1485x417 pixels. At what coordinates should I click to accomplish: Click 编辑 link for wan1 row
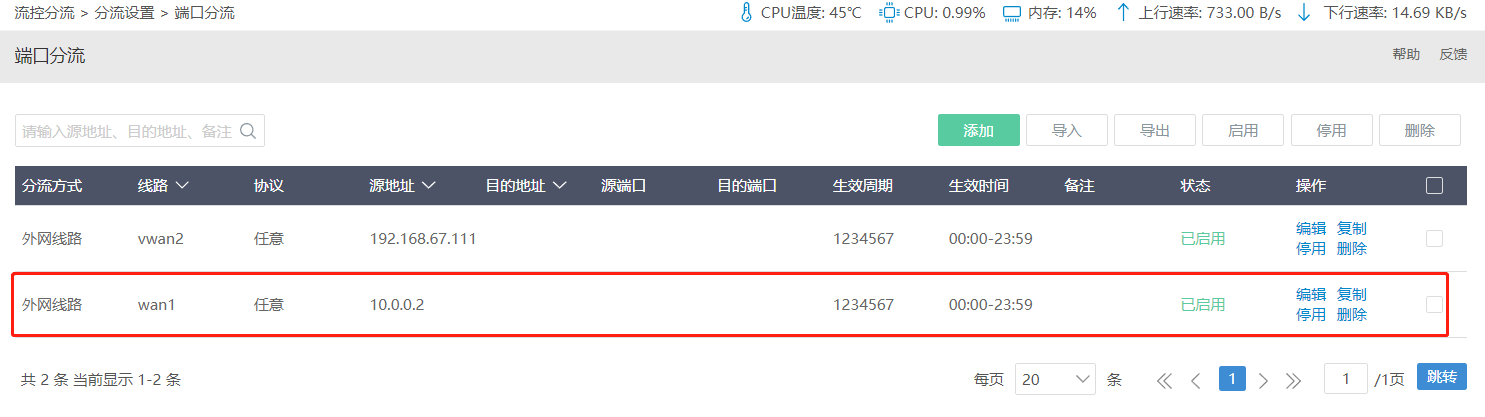[x=1311, y=294]
